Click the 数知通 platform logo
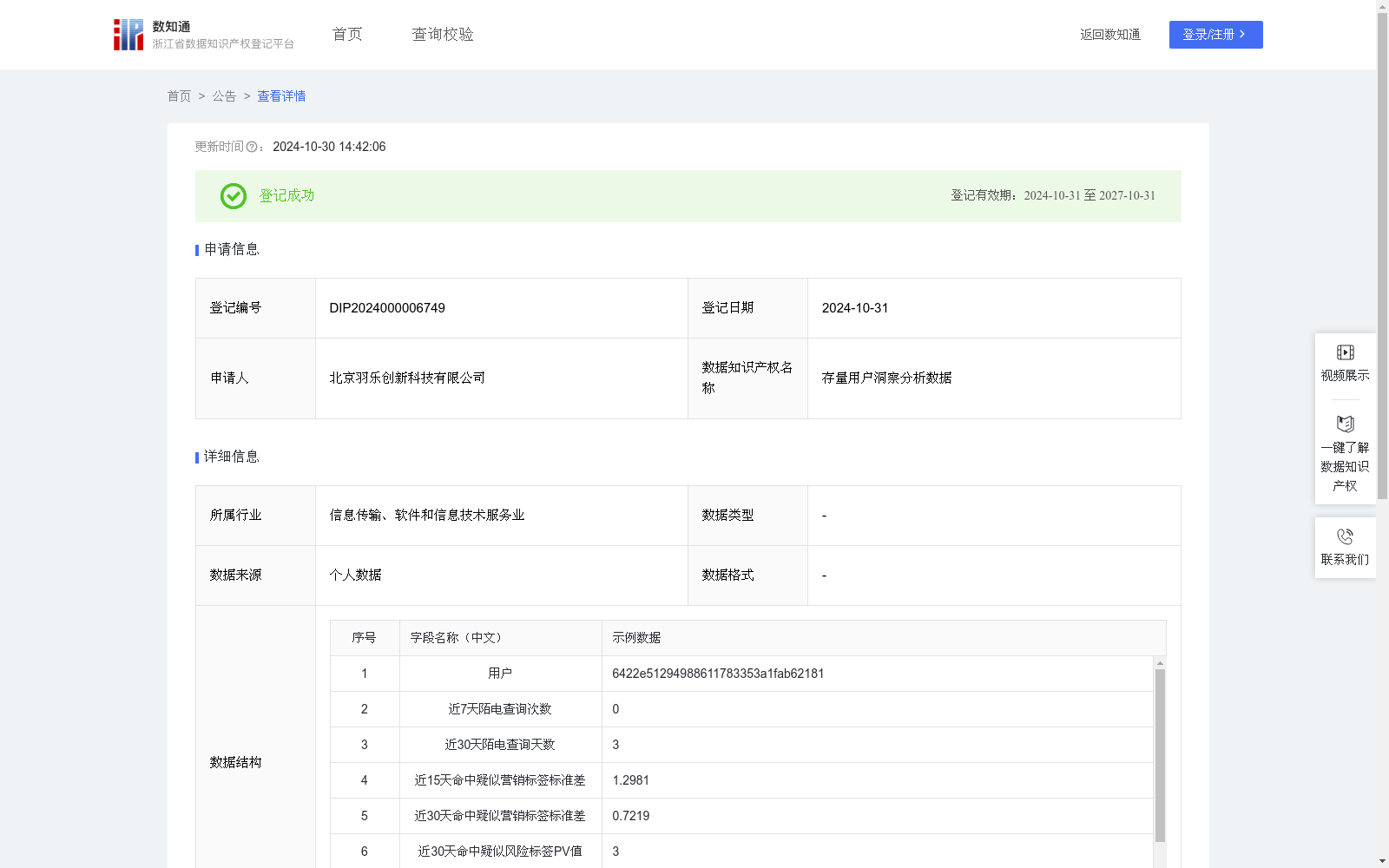This screenshot has width=1389, height=868. [204, 35]
